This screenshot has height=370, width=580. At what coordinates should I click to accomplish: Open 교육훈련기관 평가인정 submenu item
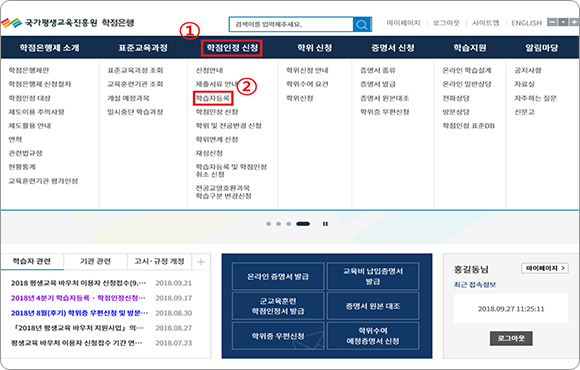point(43,181)
